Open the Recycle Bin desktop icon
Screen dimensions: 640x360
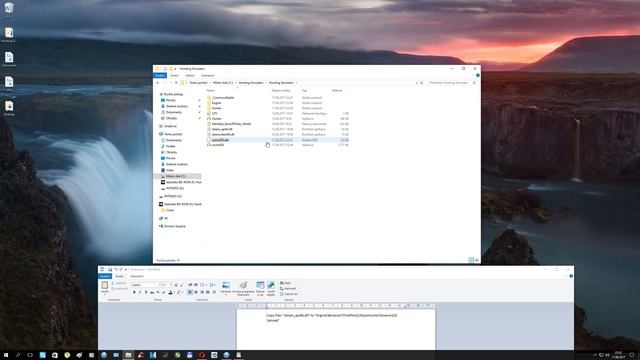click(9, 8)
